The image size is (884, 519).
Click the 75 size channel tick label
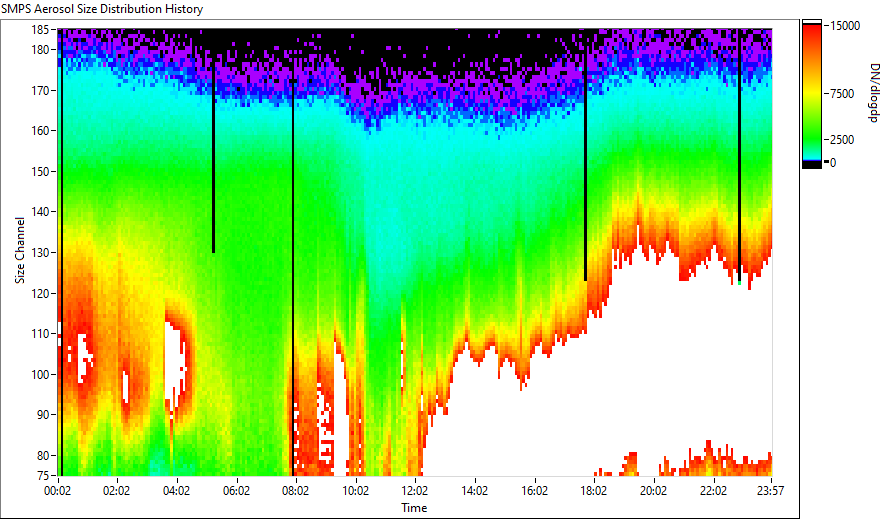pyautogui.click(x=43, y=475)
